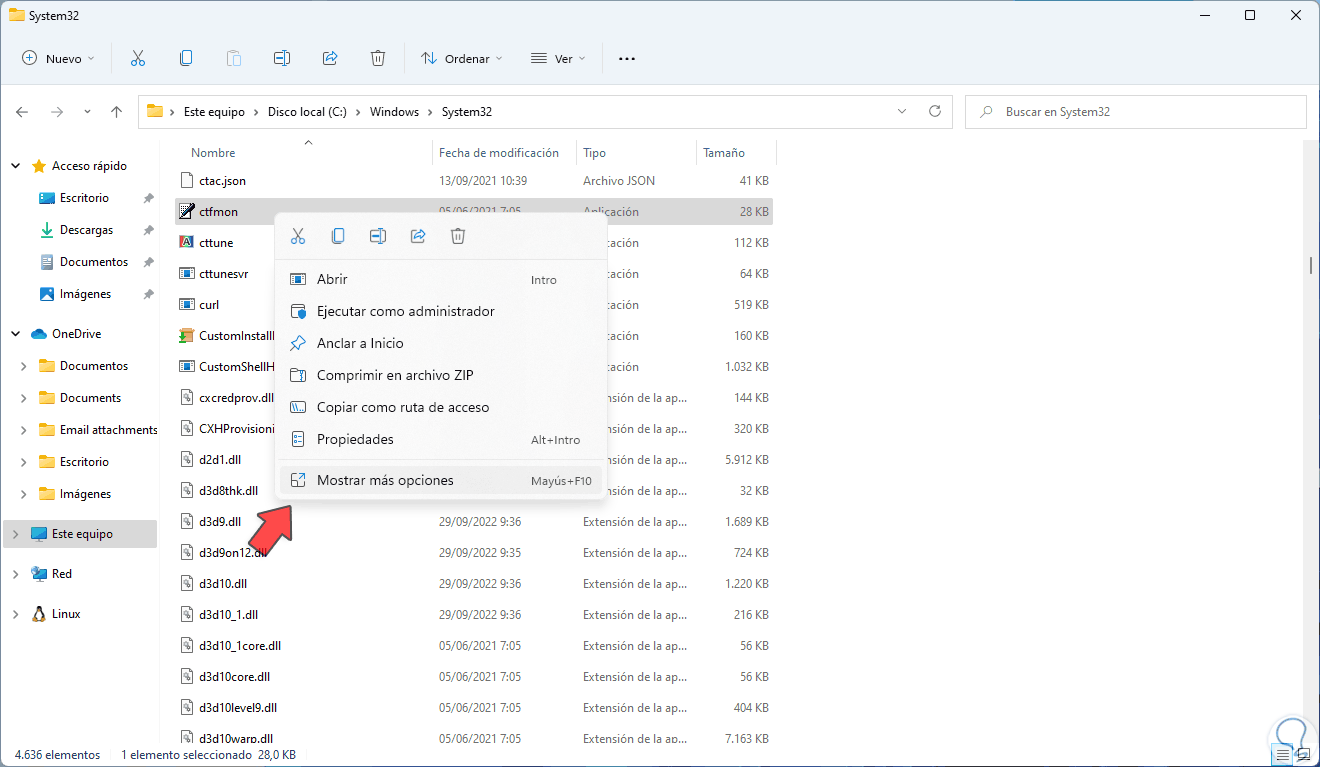
Task: Copy ctfmon using context menu copy icon
Action: pos(338,236)
